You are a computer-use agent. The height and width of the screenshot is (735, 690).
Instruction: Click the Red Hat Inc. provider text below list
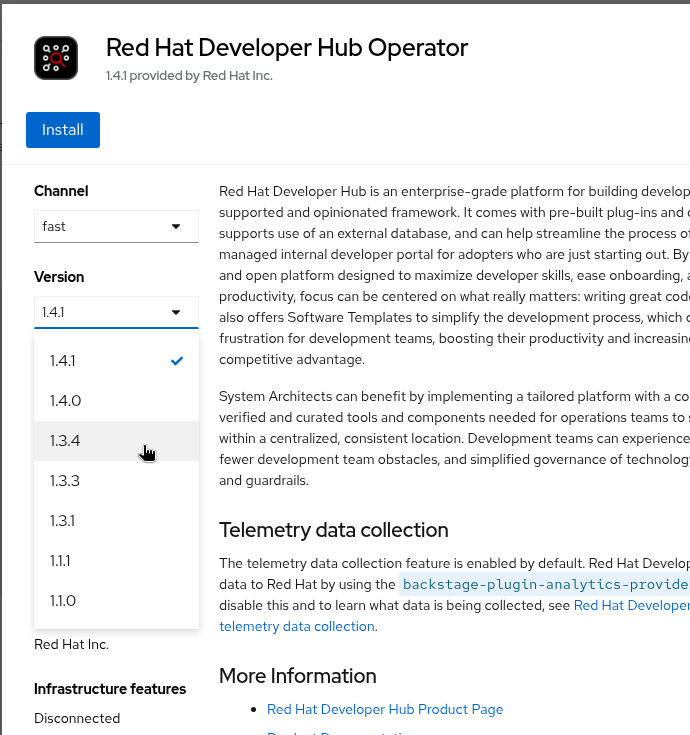pos(72,645)
